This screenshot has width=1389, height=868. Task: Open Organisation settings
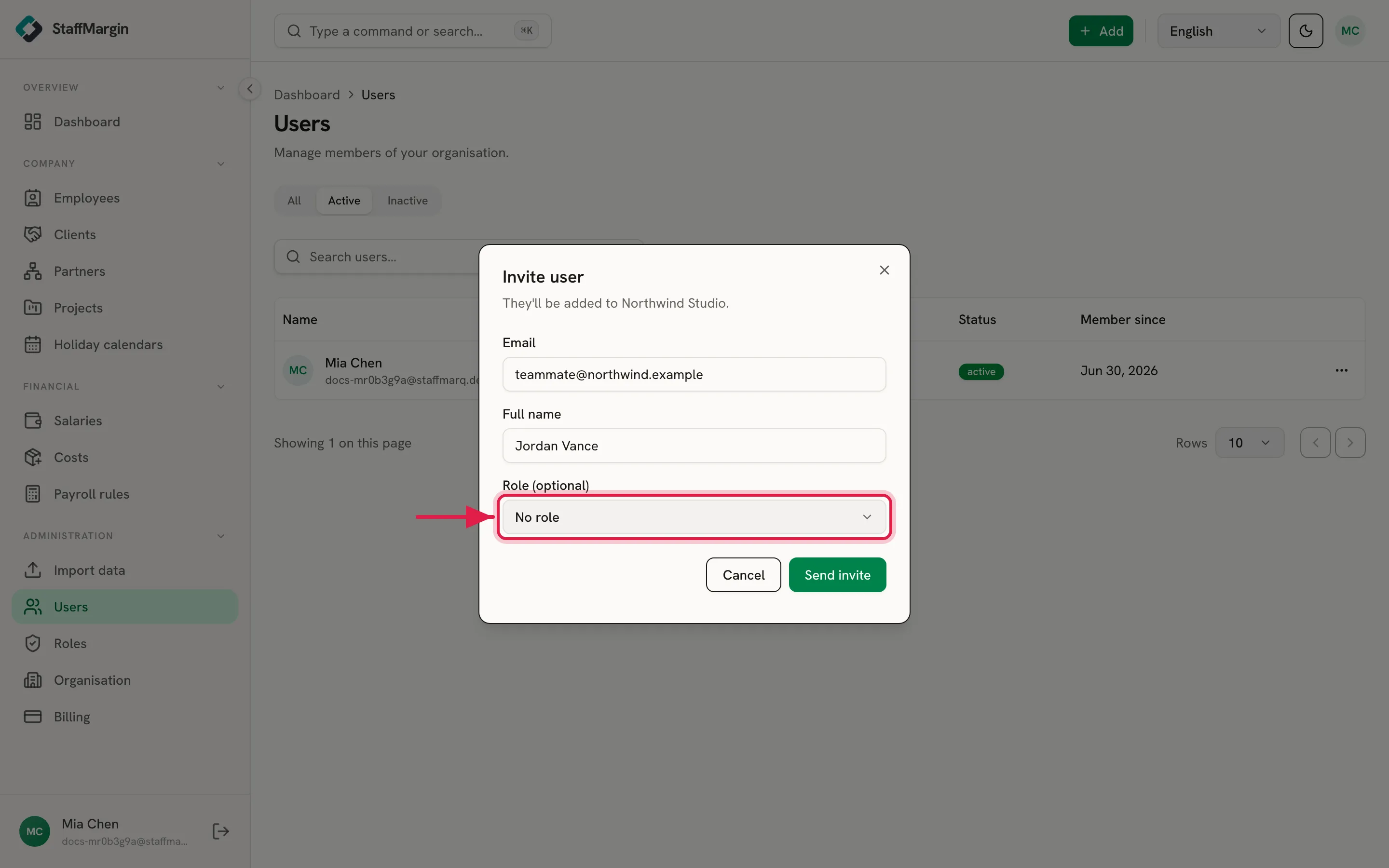[x=124, y=680]
